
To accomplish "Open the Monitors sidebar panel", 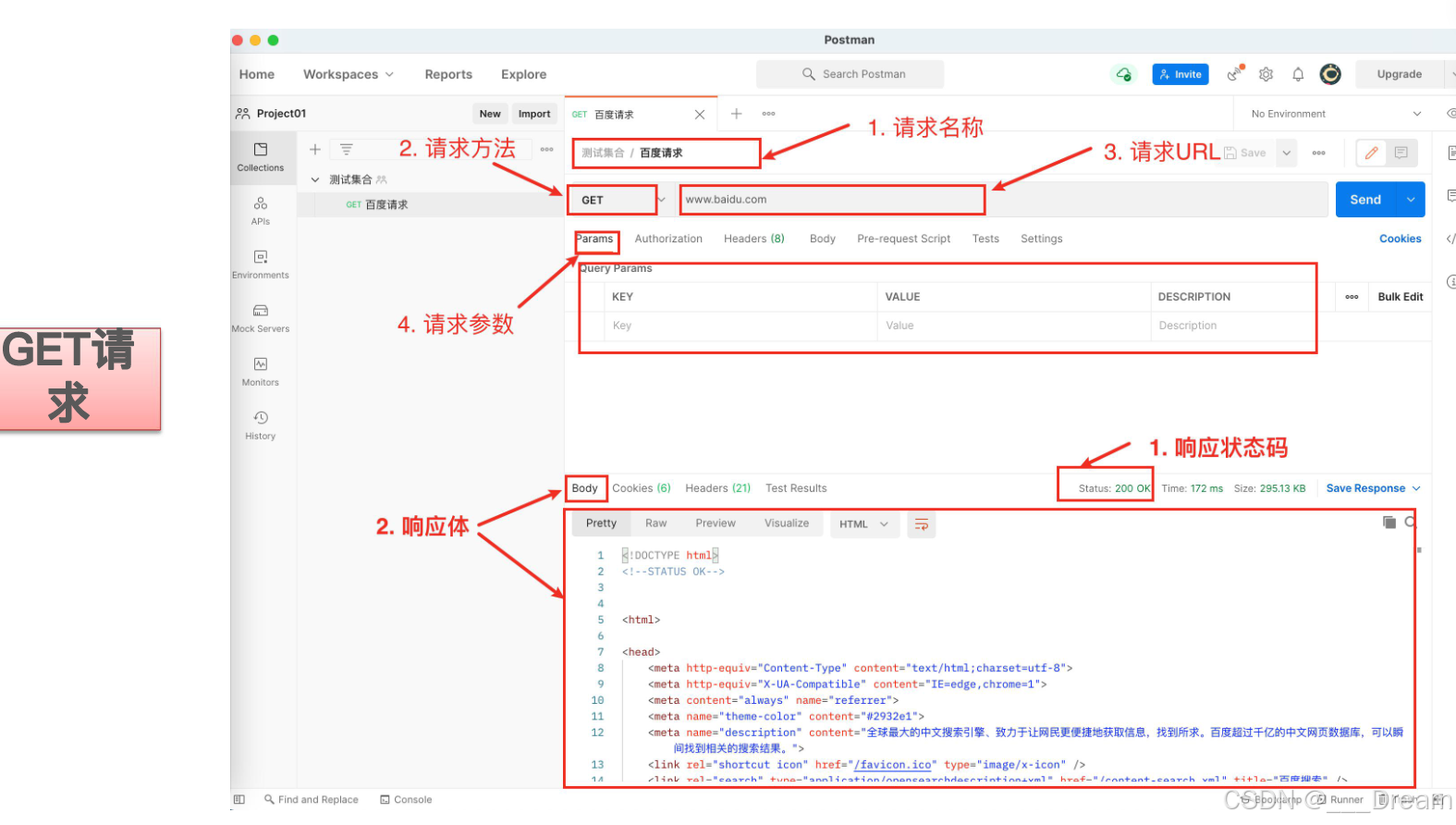I will pos(260,372).
